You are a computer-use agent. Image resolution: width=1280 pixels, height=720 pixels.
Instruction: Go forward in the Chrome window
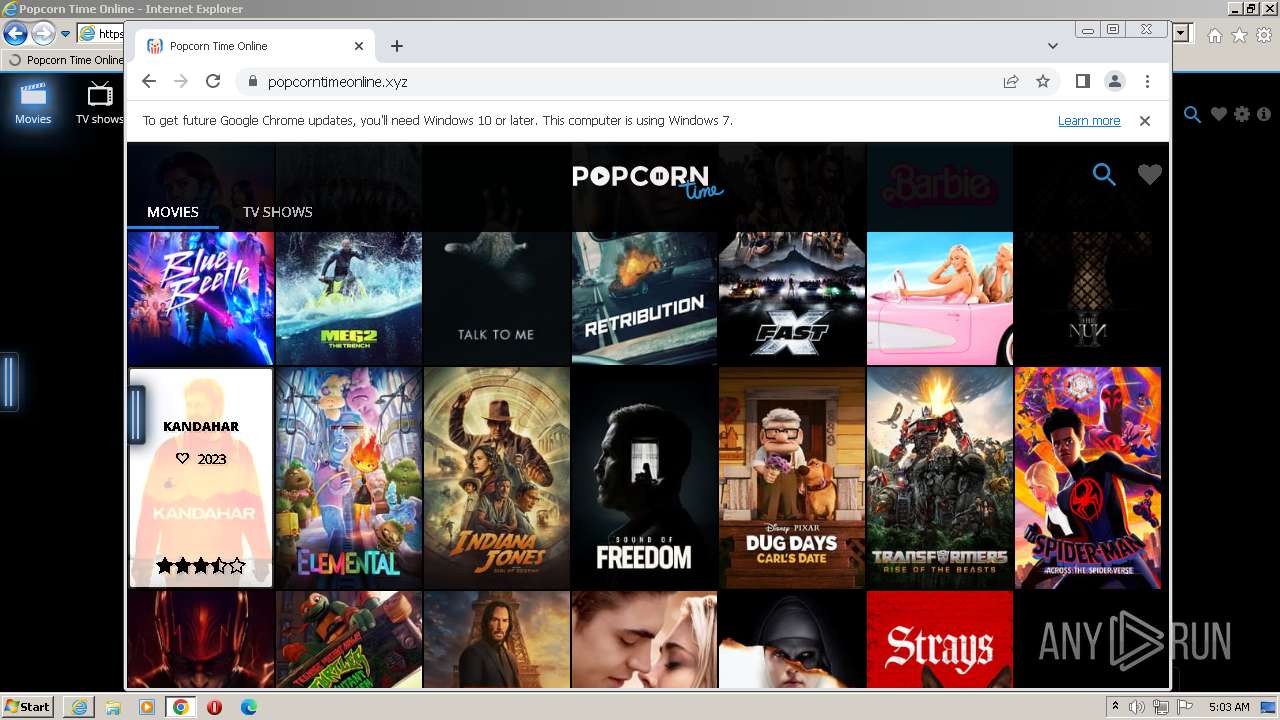[x=181, y=82]
